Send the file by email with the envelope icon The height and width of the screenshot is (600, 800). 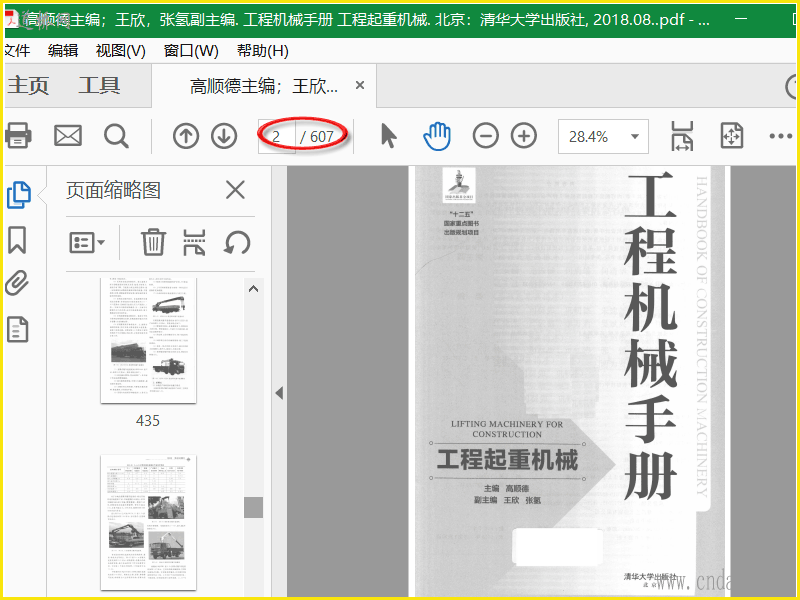68,136
